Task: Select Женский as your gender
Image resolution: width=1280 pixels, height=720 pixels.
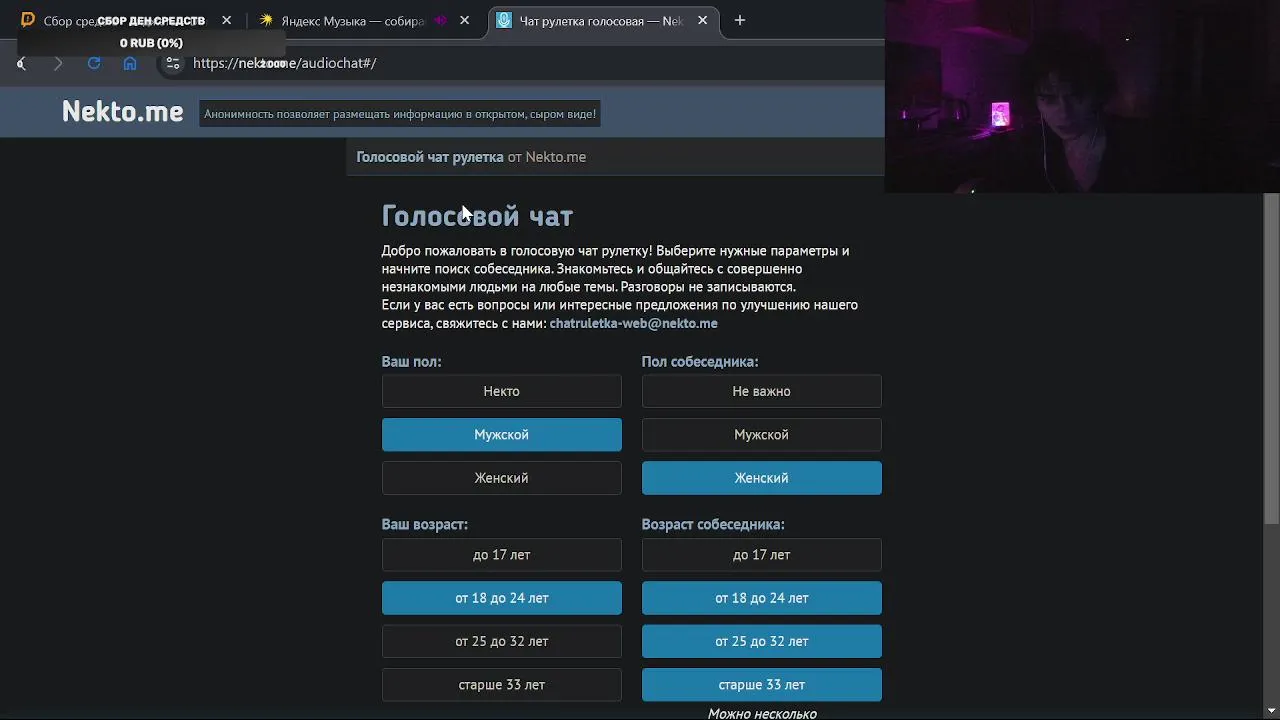Action: coord(502,478)
